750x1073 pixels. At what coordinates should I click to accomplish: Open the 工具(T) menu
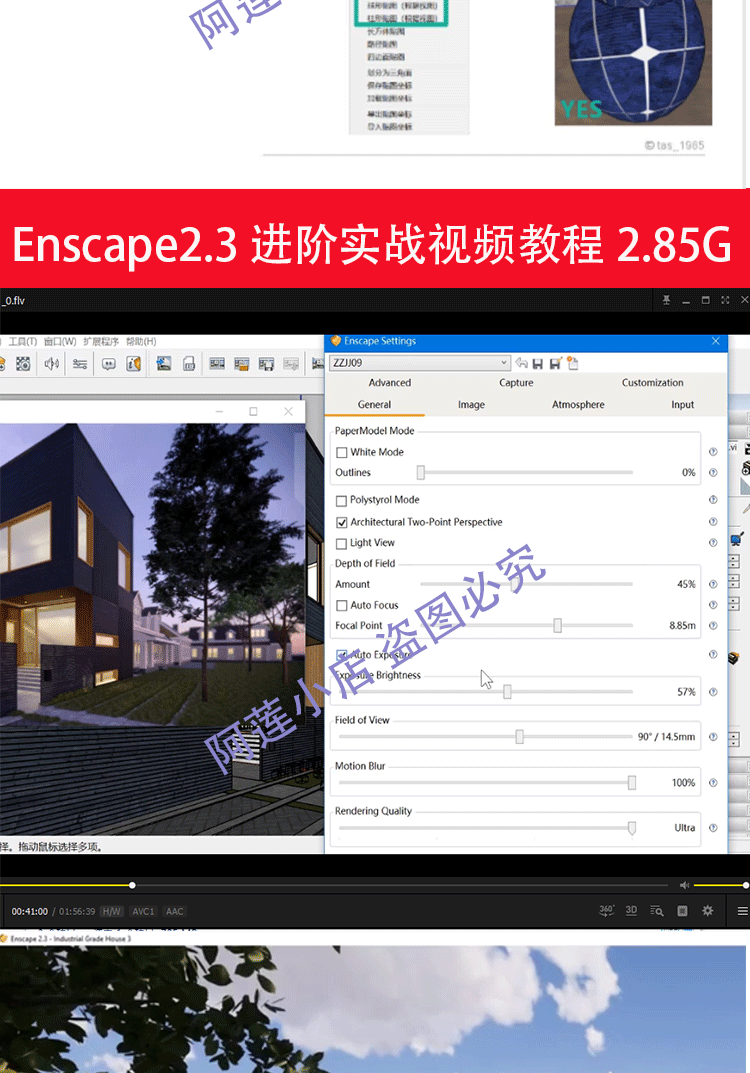coord(23,341)
